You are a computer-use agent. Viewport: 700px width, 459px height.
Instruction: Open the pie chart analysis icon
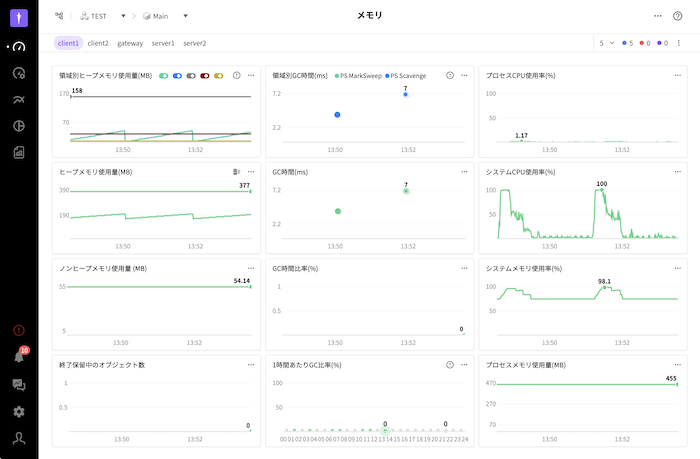click(x=18, y=126)
